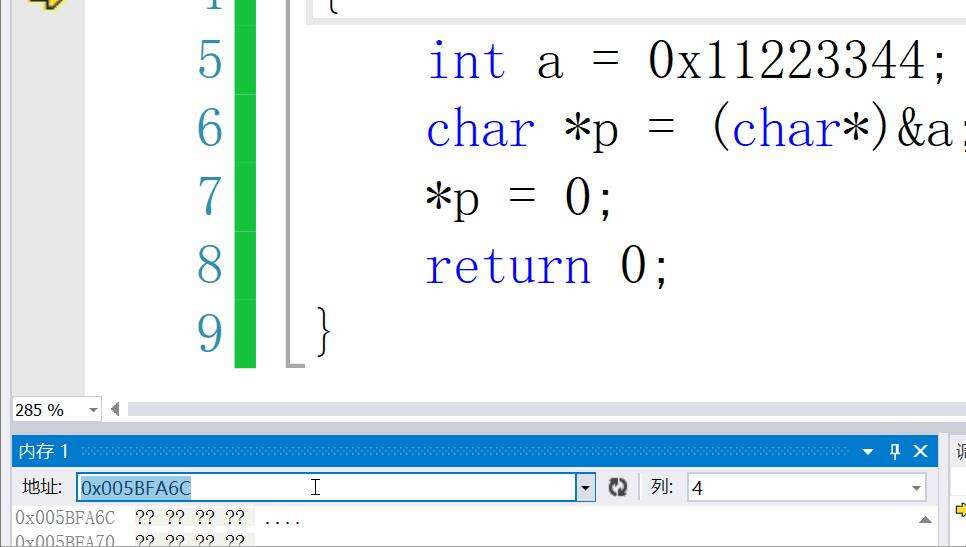The image size is (966, 547).
Task: Close the 内存 1 memory panel
Action: (921, 452)
